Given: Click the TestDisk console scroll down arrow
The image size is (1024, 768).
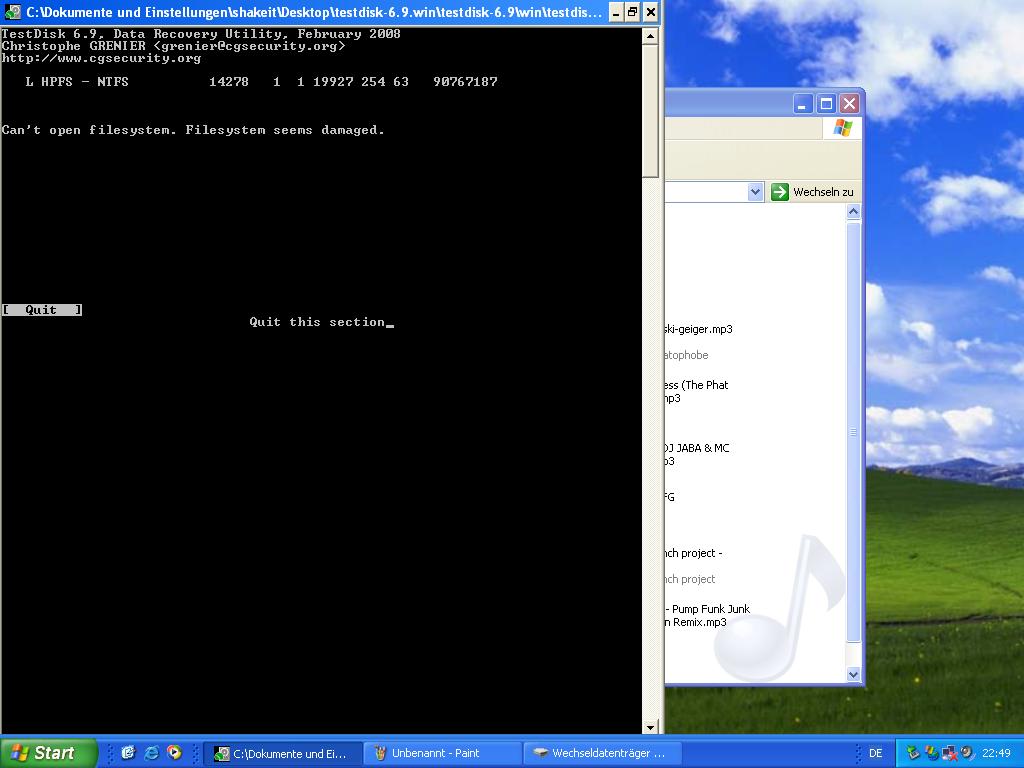Looking at the screenshot, I should 650,727.
